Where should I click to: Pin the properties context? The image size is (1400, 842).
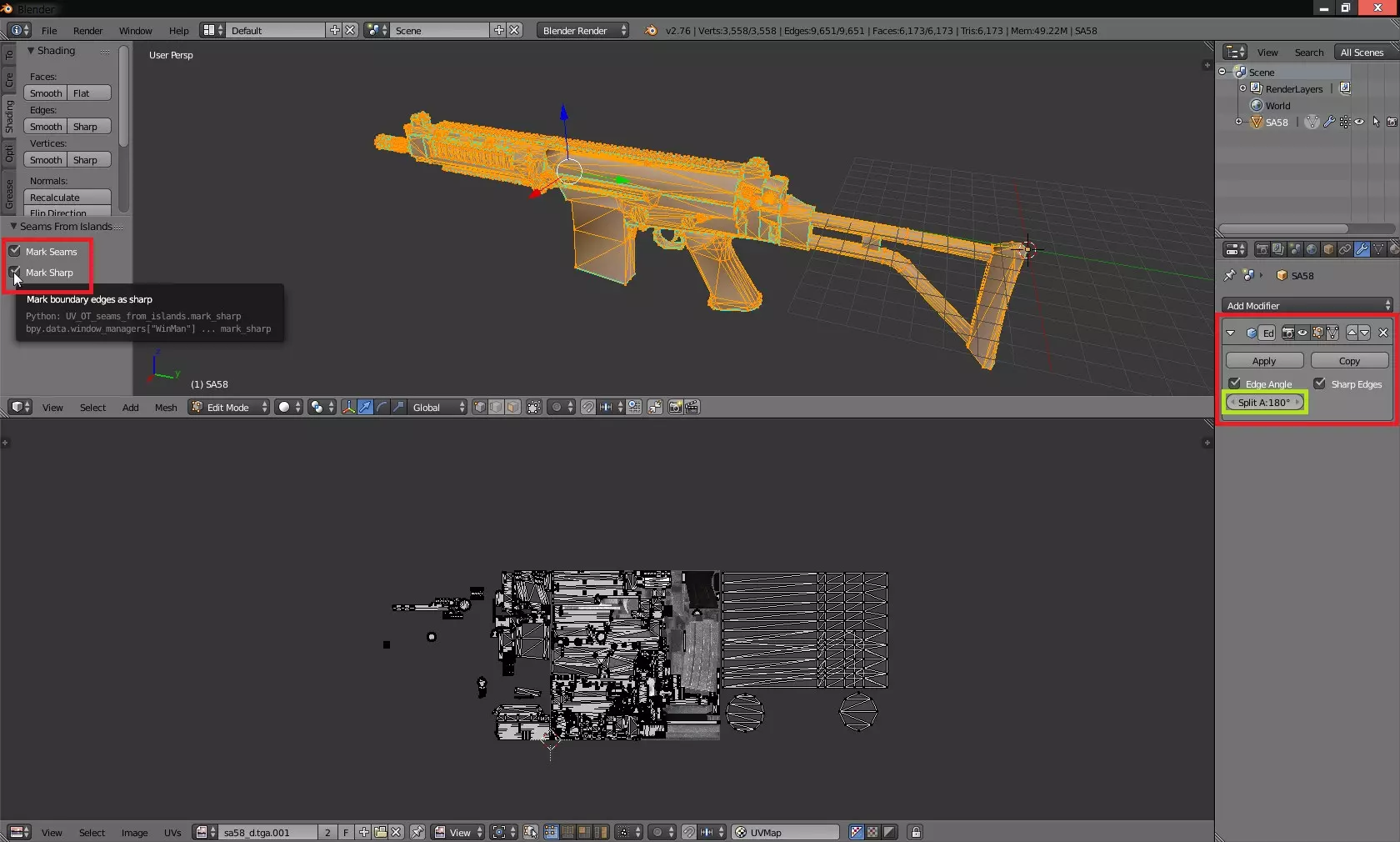click(1229, 275)
